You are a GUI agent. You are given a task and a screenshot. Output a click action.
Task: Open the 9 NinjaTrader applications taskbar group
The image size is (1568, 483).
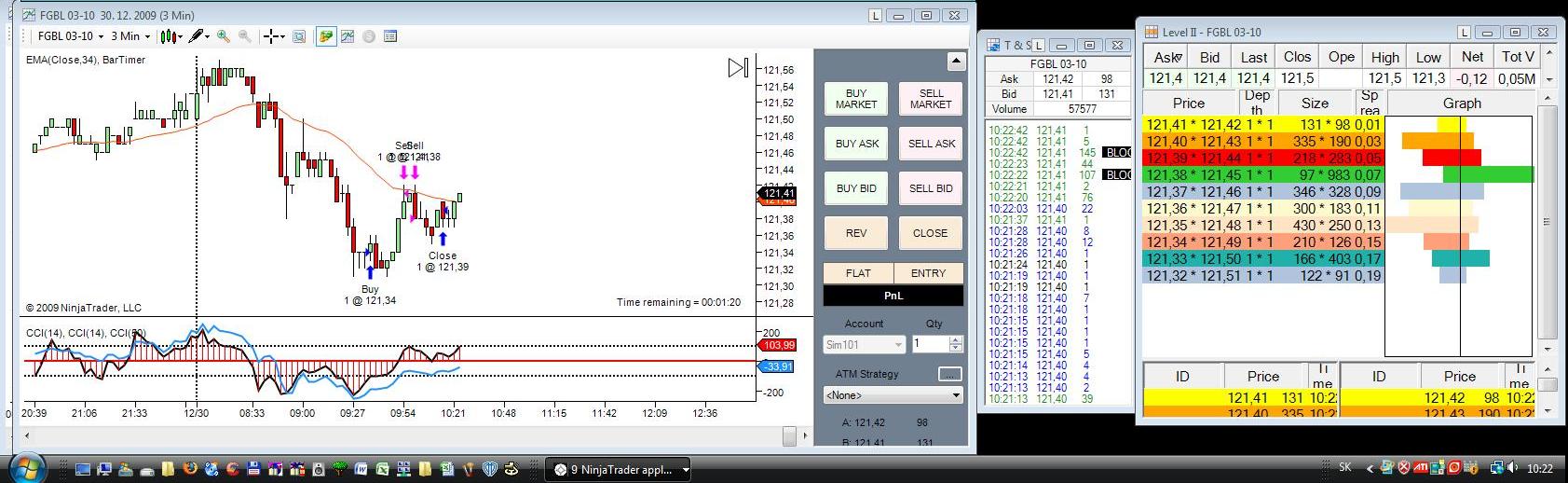click(619, 469)
